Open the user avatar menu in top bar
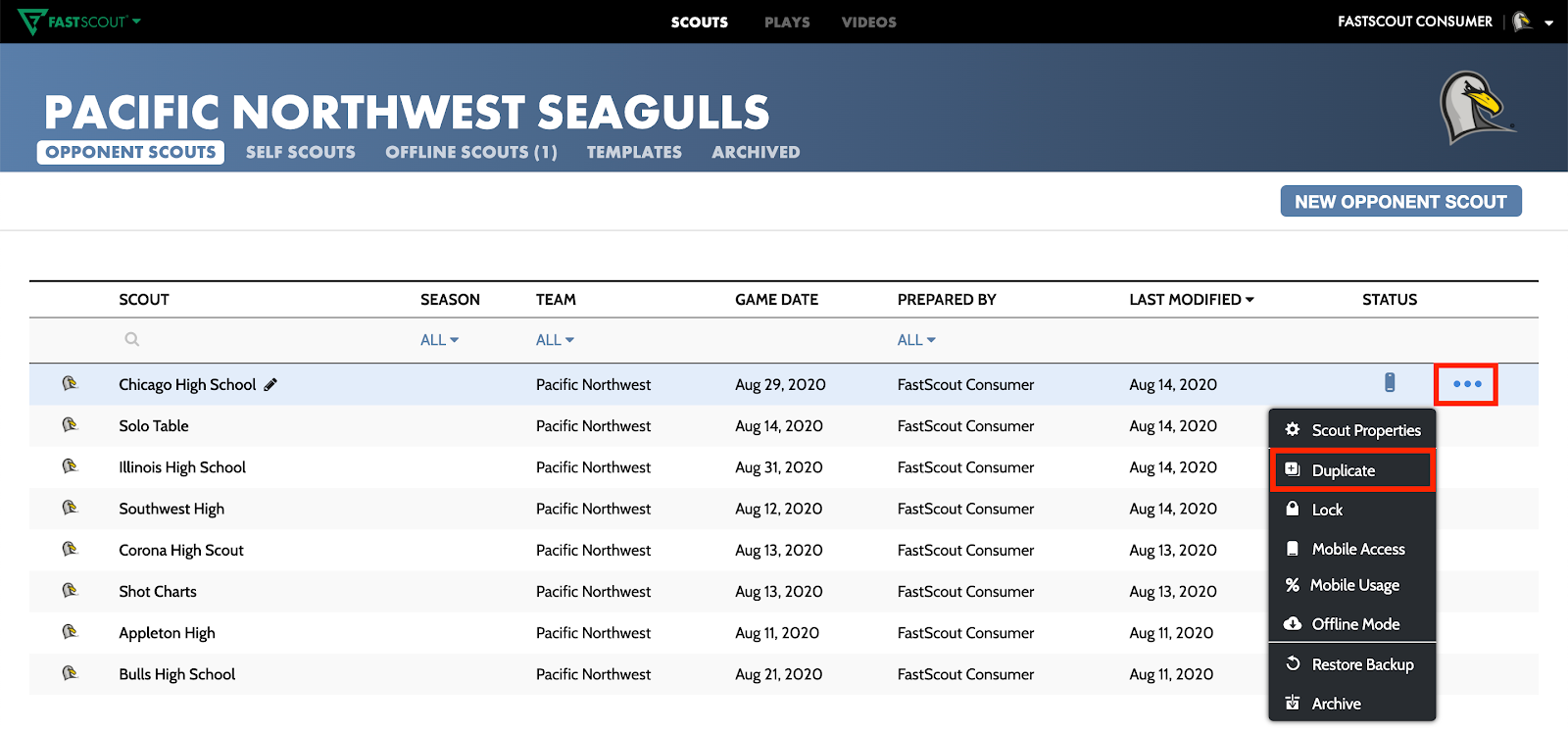1568x732 pixels. point(1522,22)
